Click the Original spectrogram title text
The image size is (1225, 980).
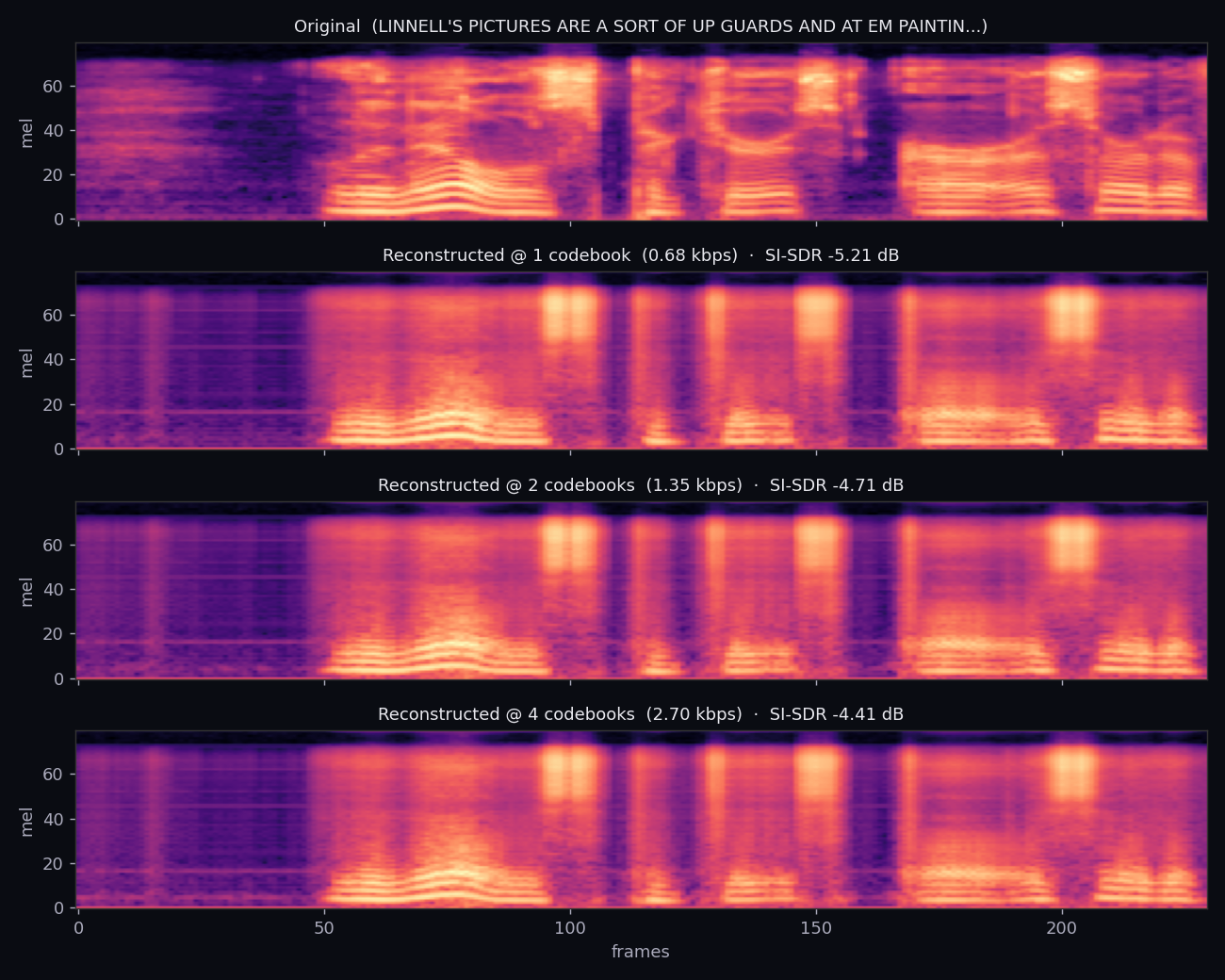click(641, 26)
